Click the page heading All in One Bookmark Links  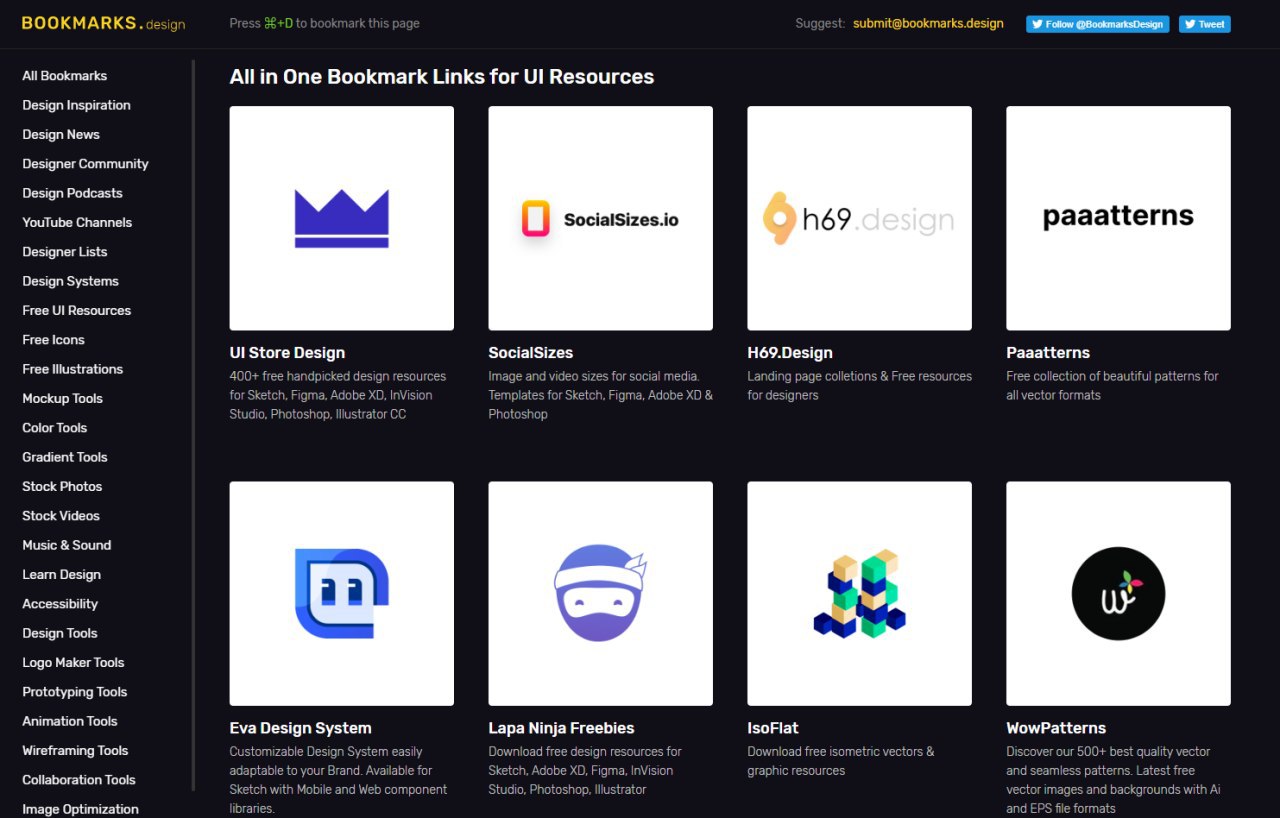coord(442,77)
